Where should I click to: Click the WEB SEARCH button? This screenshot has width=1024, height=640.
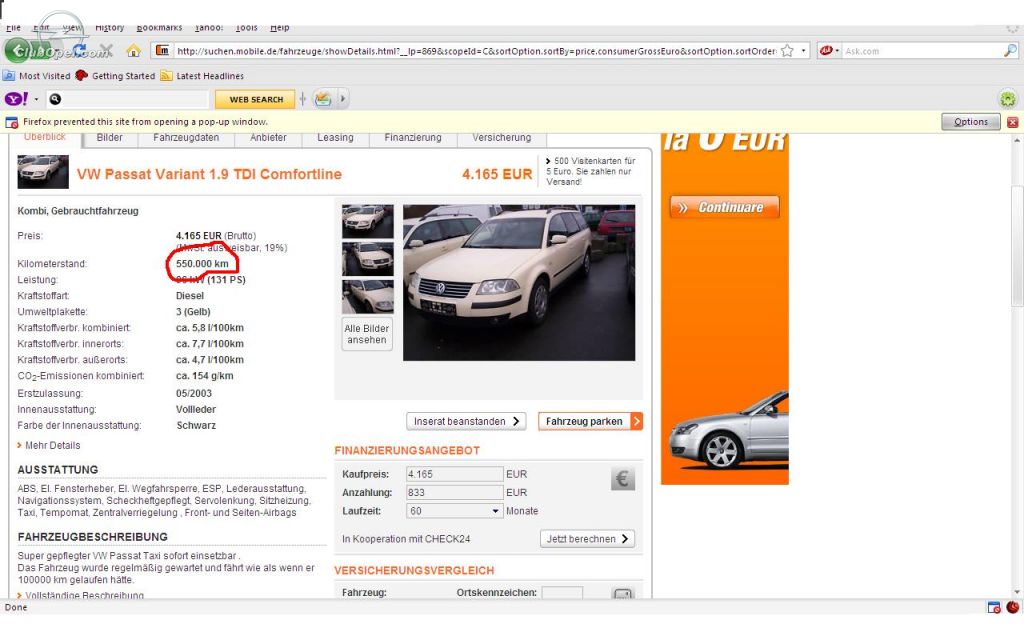click(255, 99)
